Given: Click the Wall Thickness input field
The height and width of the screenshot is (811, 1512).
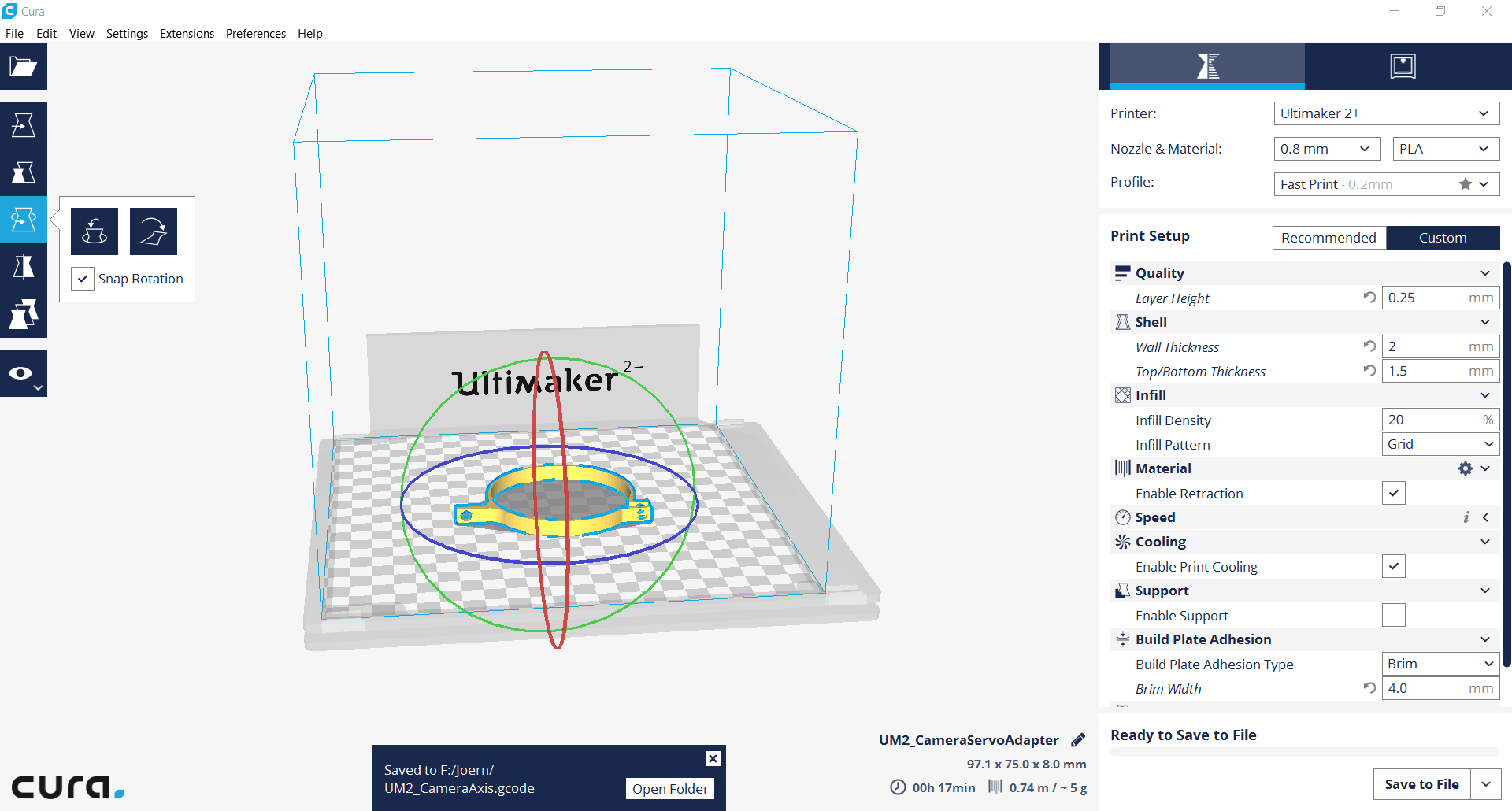Looking at the screenshot, I should (x=1440, y=346).
